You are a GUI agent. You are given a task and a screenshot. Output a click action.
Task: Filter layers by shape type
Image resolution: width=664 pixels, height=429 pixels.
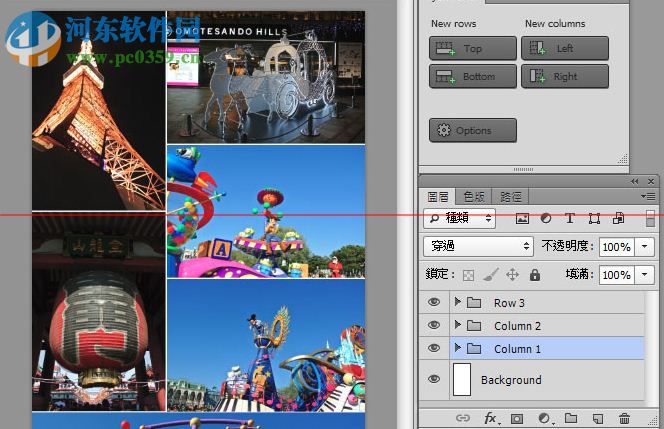(x=594, y=219)
